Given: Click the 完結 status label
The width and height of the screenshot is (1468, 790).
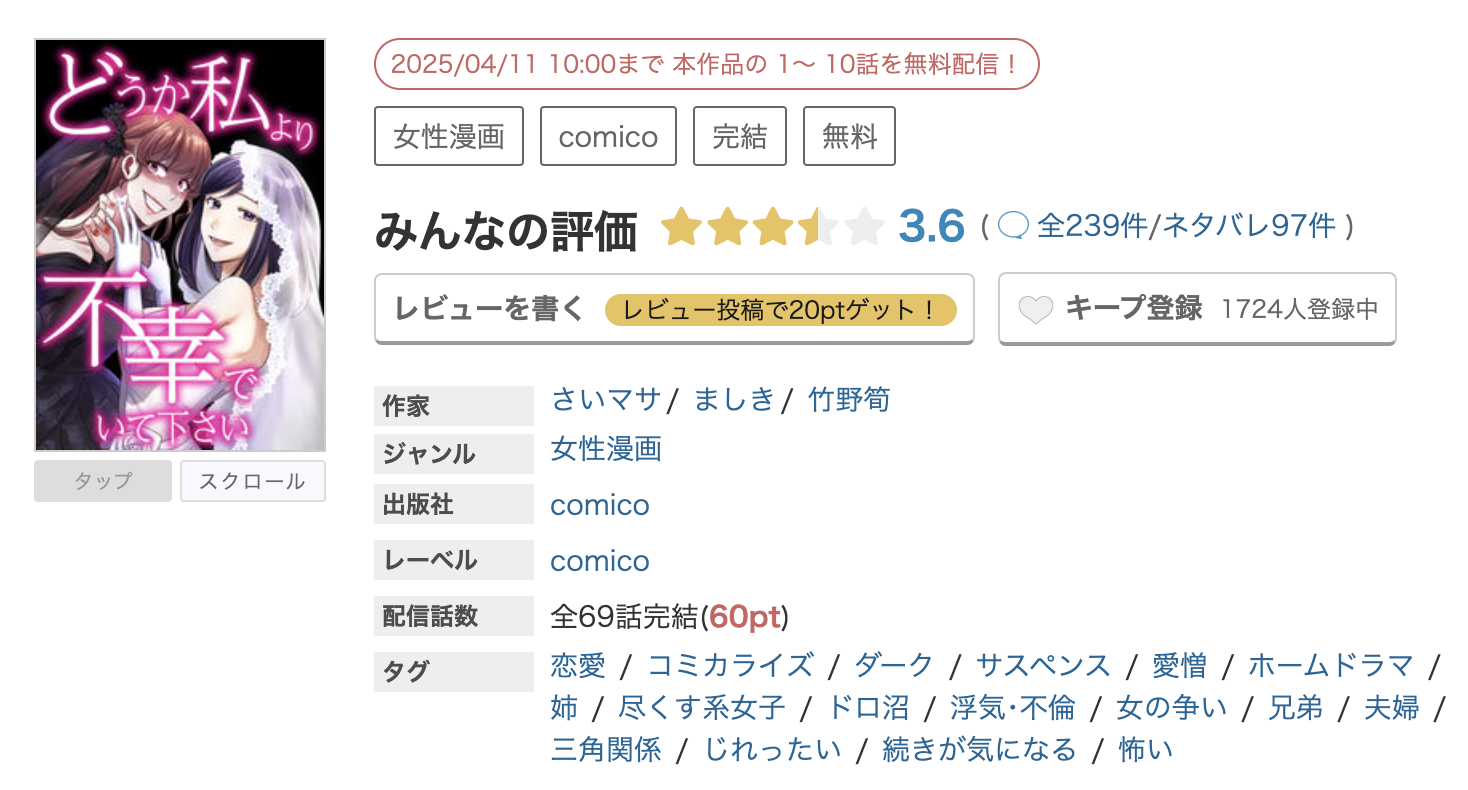Looking at the screenshot, I should point(740,135).
